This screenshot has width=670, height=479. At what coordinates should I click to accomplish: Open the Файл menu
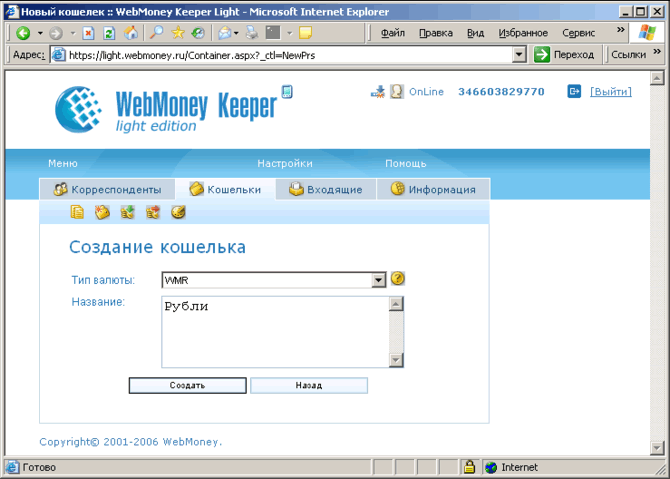(x=393, y=33)
